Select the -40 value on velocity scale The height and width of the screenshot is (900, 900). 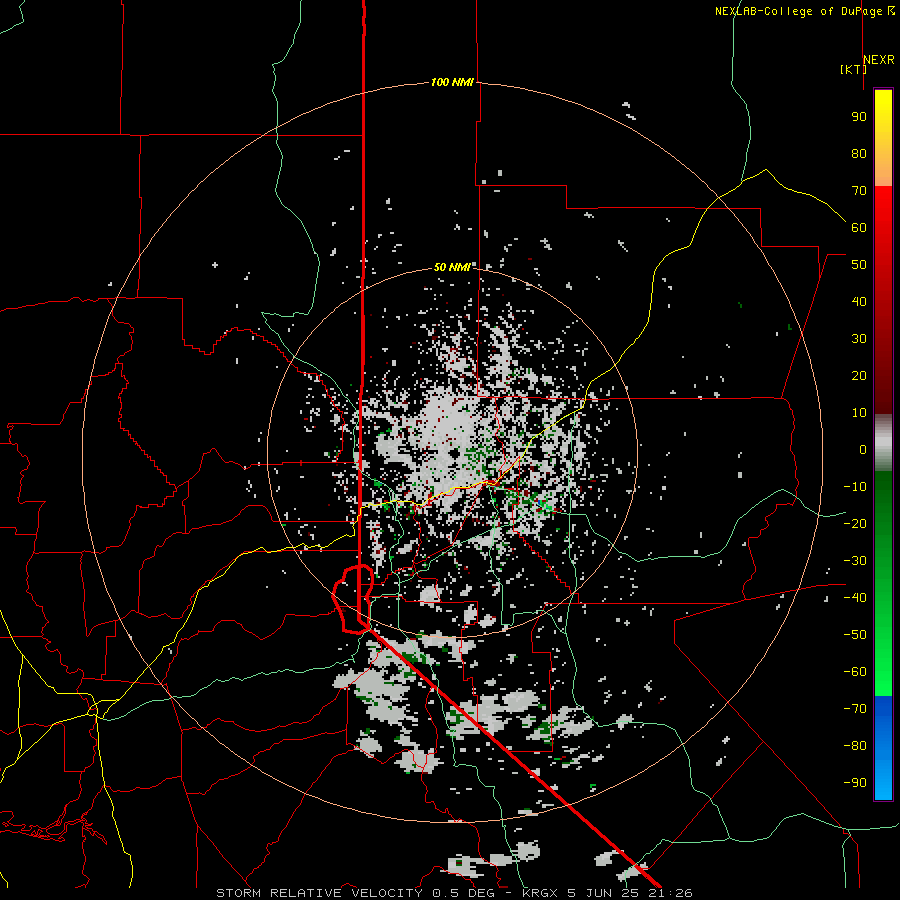[855, 598]
